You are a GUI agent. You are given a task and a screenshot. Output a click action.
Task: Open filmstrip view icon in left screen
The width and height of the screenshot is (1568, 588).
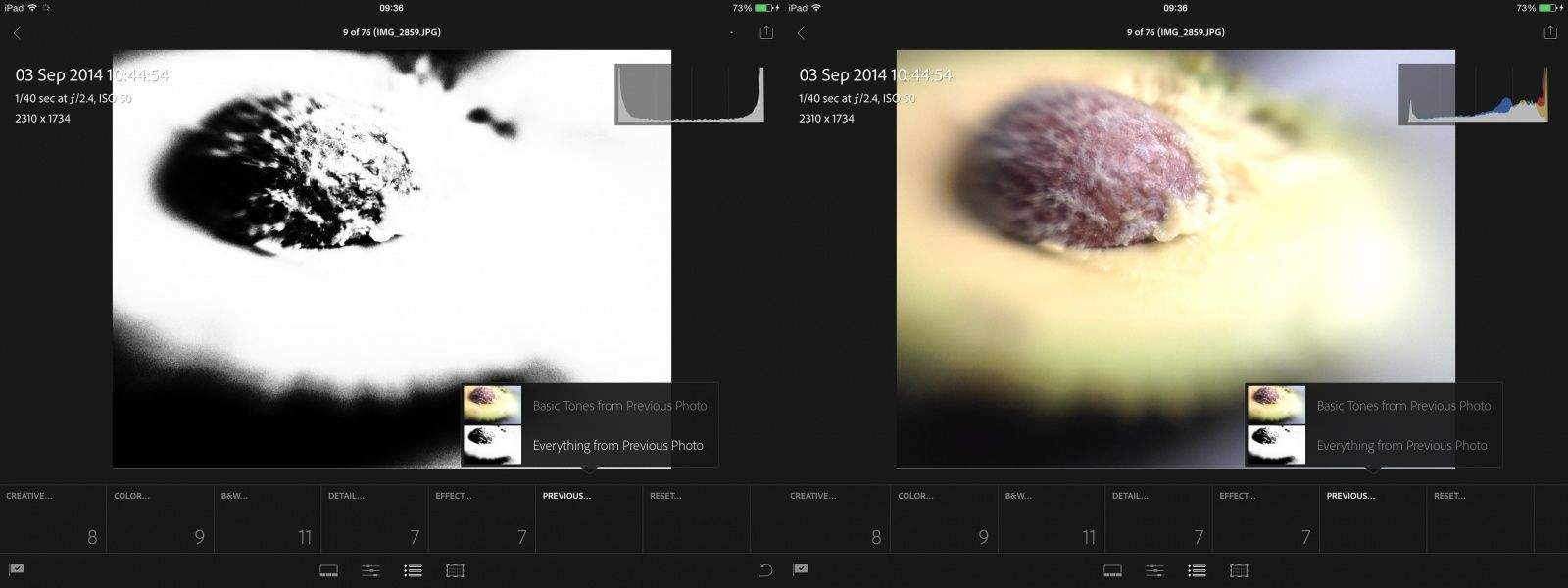coord(329,570)
